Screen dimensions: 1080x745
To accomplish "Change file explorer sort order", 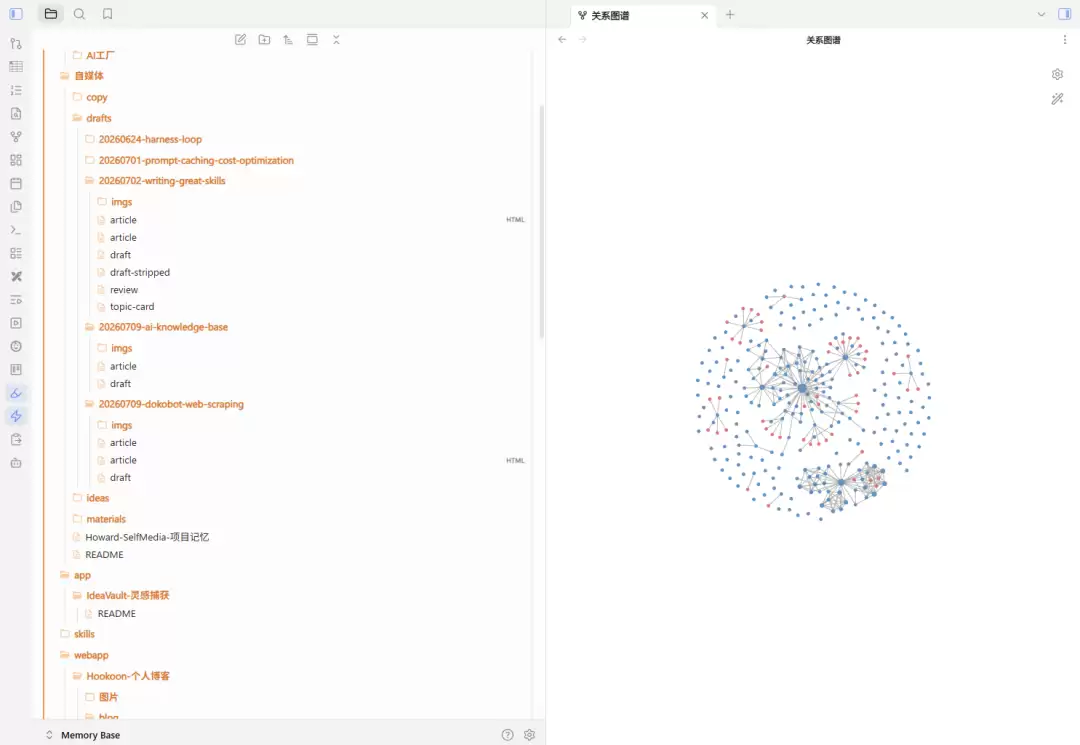I will pos(288,40).
